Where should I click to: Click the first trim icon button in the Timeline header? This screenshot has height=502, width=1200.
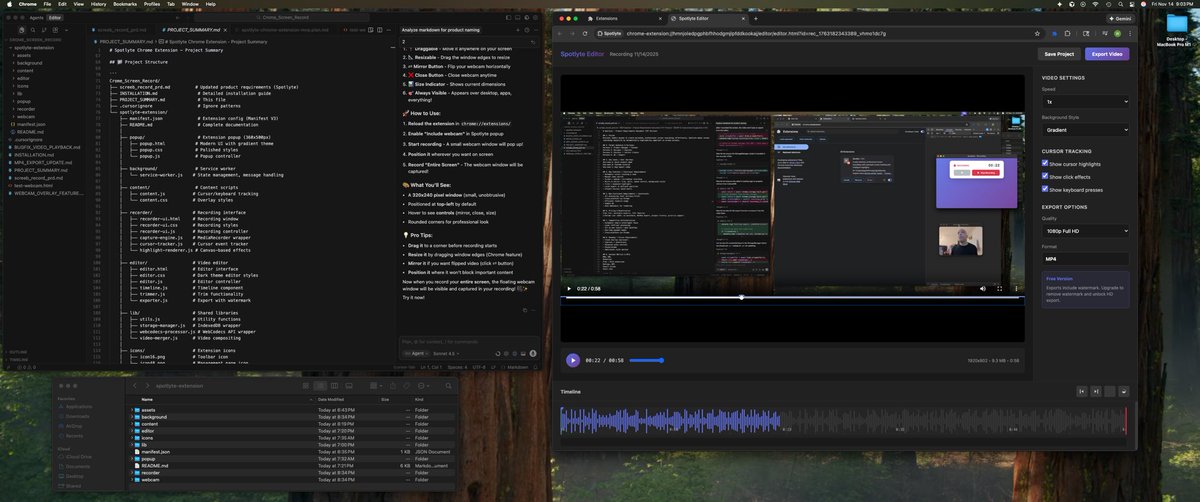tap(1082, 391)
